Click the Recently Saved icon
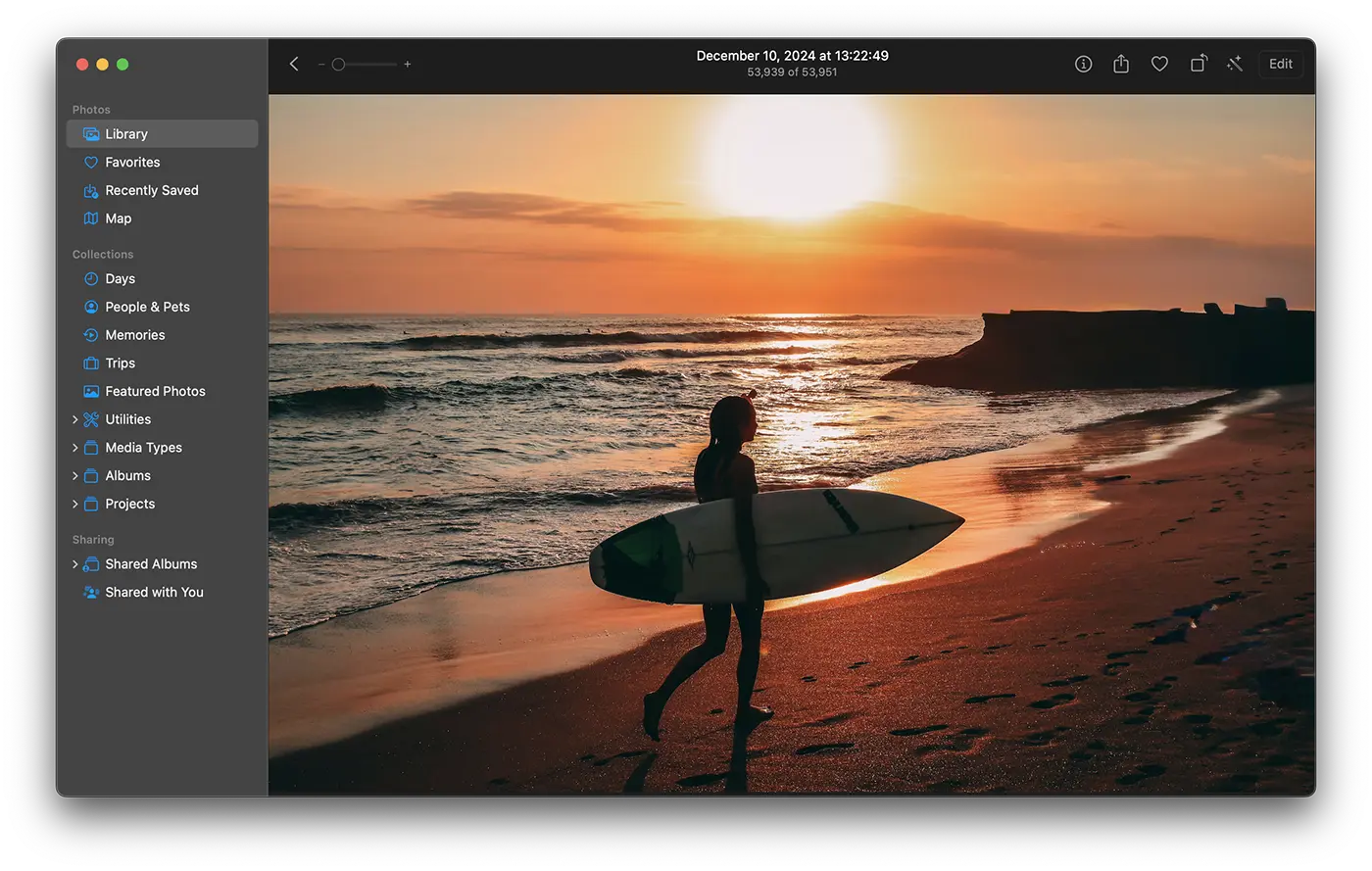This screenshot has height=871, width=1372. tap(91, 190)
